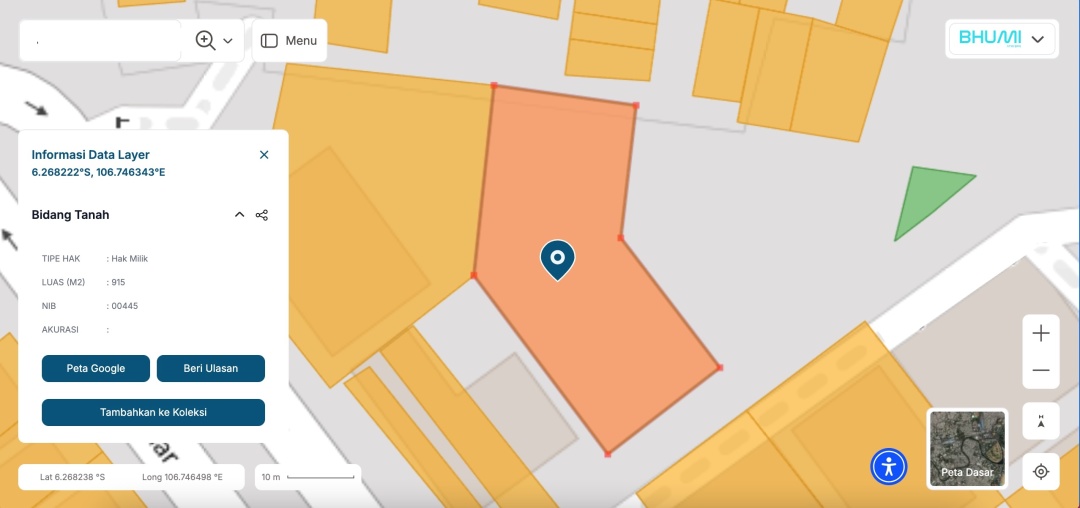Click the Lat/Long coordinates readout
Viewport: 1080px width, 508px height.
tap(131, 477)
